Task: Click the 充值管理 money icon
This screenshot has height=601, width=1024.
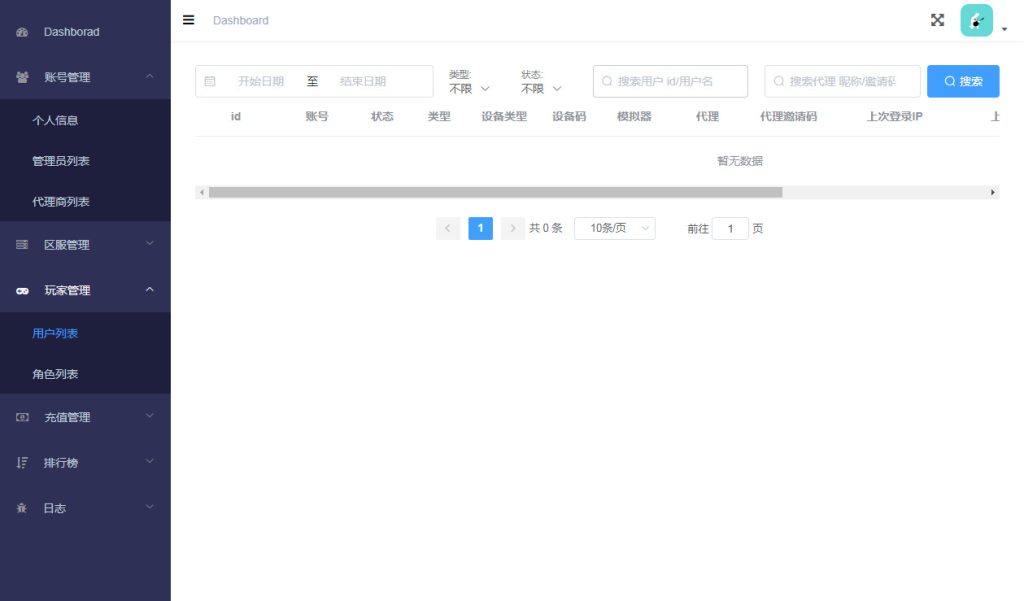Action: (x=22, y=417)
